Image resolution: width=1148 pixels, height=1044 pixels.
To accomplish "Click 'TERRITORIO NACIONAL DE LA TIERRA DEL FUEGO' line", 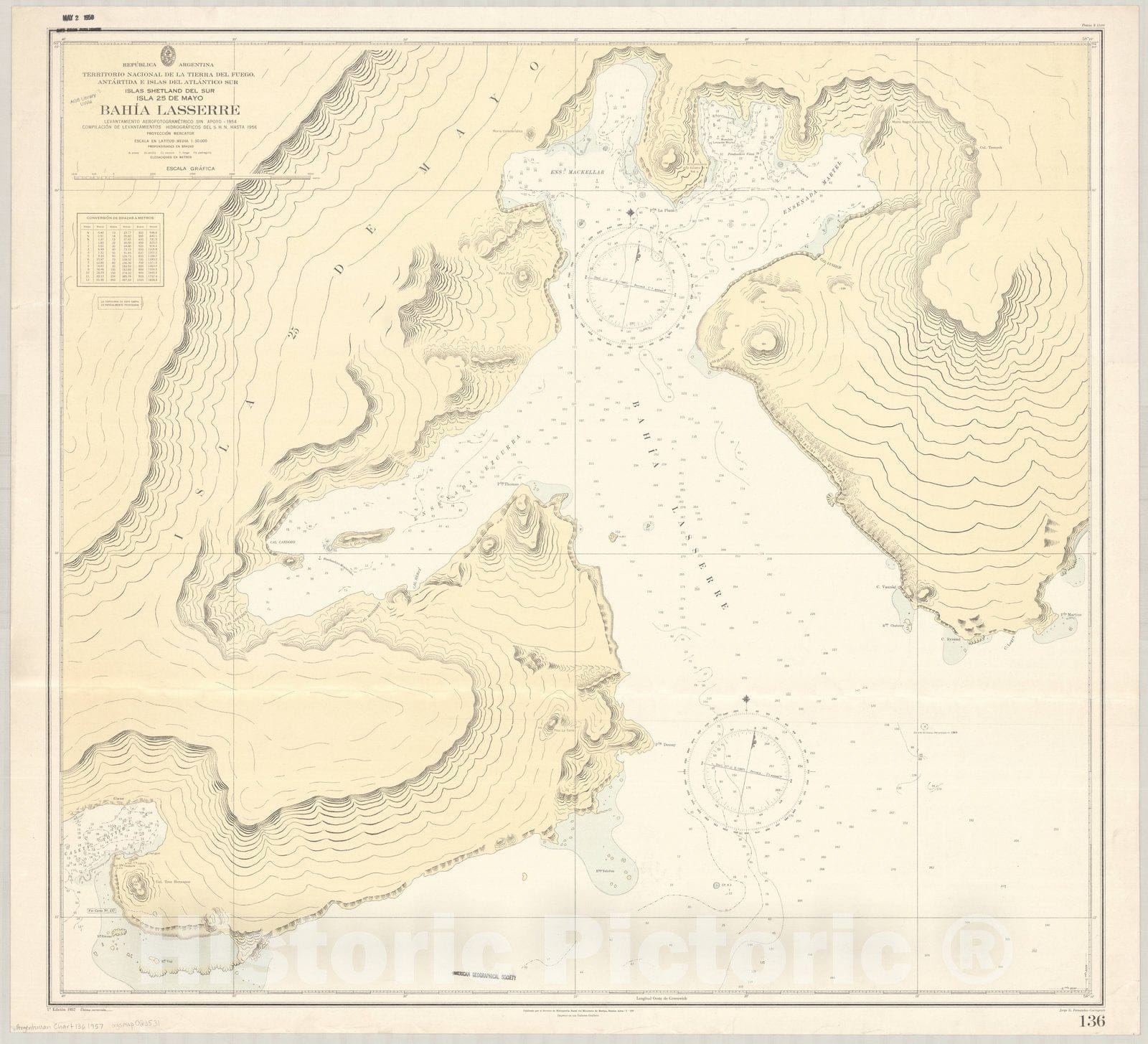I will (x=169, y=75).
